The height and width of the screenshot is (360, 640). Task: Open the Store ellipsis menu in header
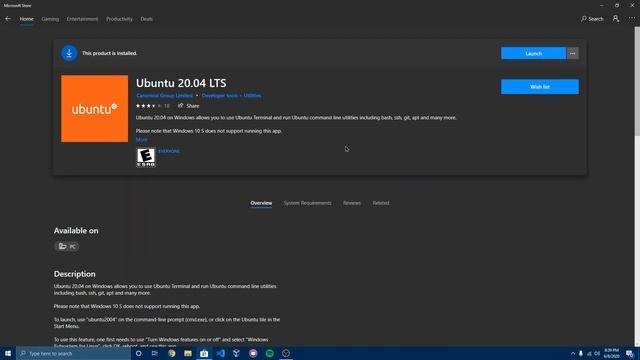[x=631, y=19]
